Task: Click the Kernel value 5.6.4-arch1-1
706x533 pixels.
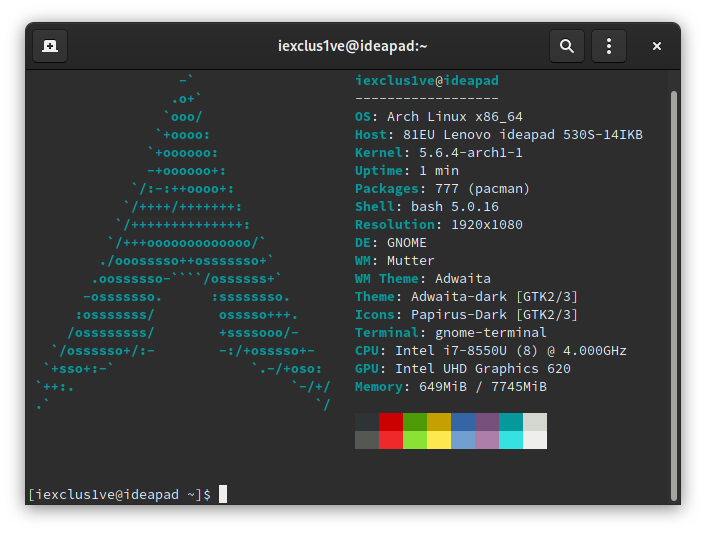Action: (471, 153)
